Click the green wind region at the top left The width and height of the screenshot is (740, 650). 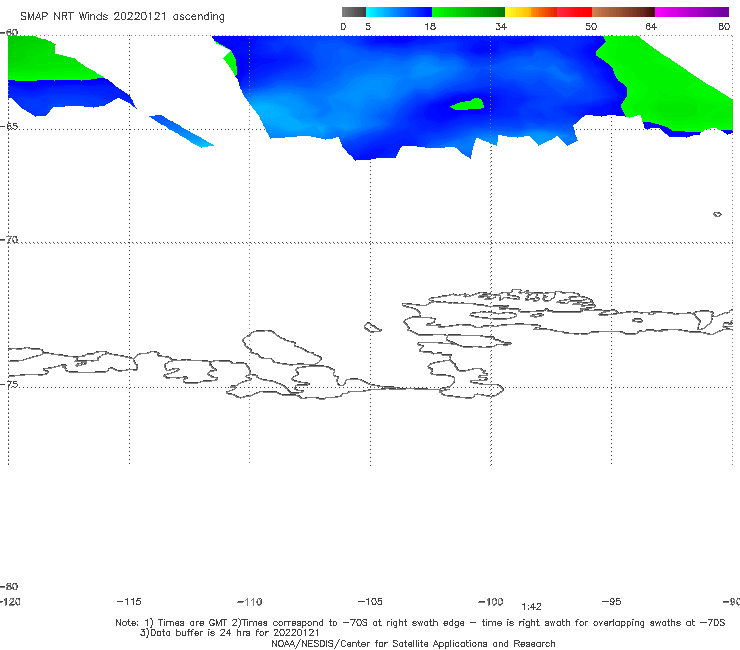point(45,59)
